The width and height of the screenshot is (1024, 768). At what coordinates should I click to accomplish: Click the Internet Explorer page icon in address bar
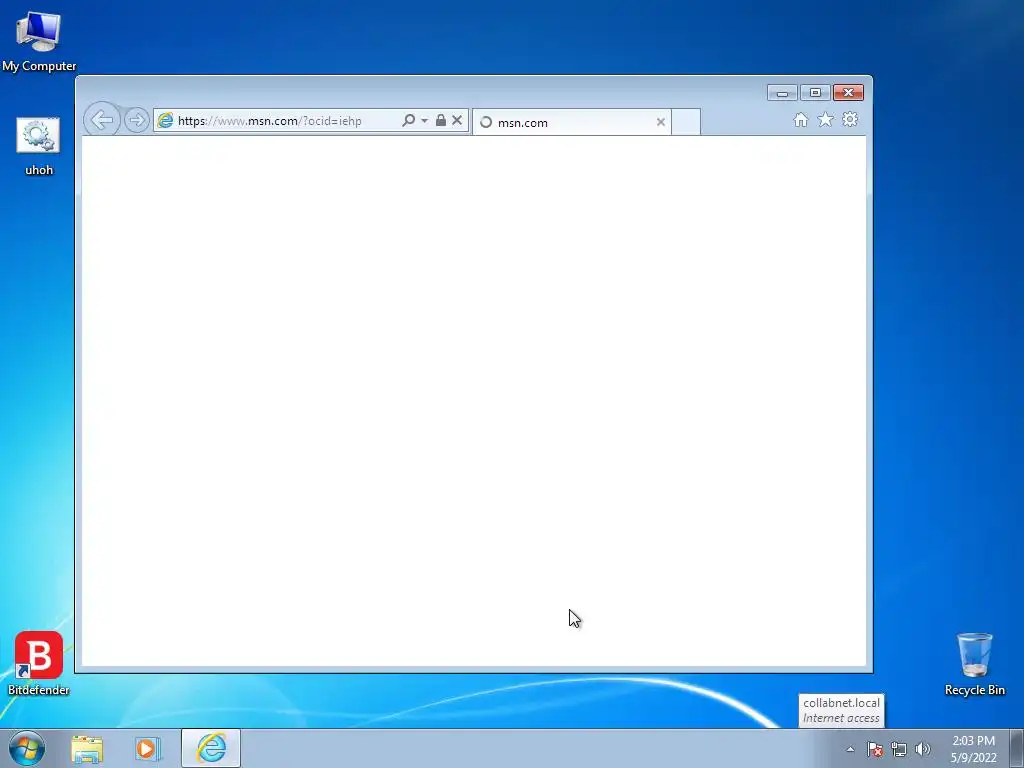tap(165, 120)
